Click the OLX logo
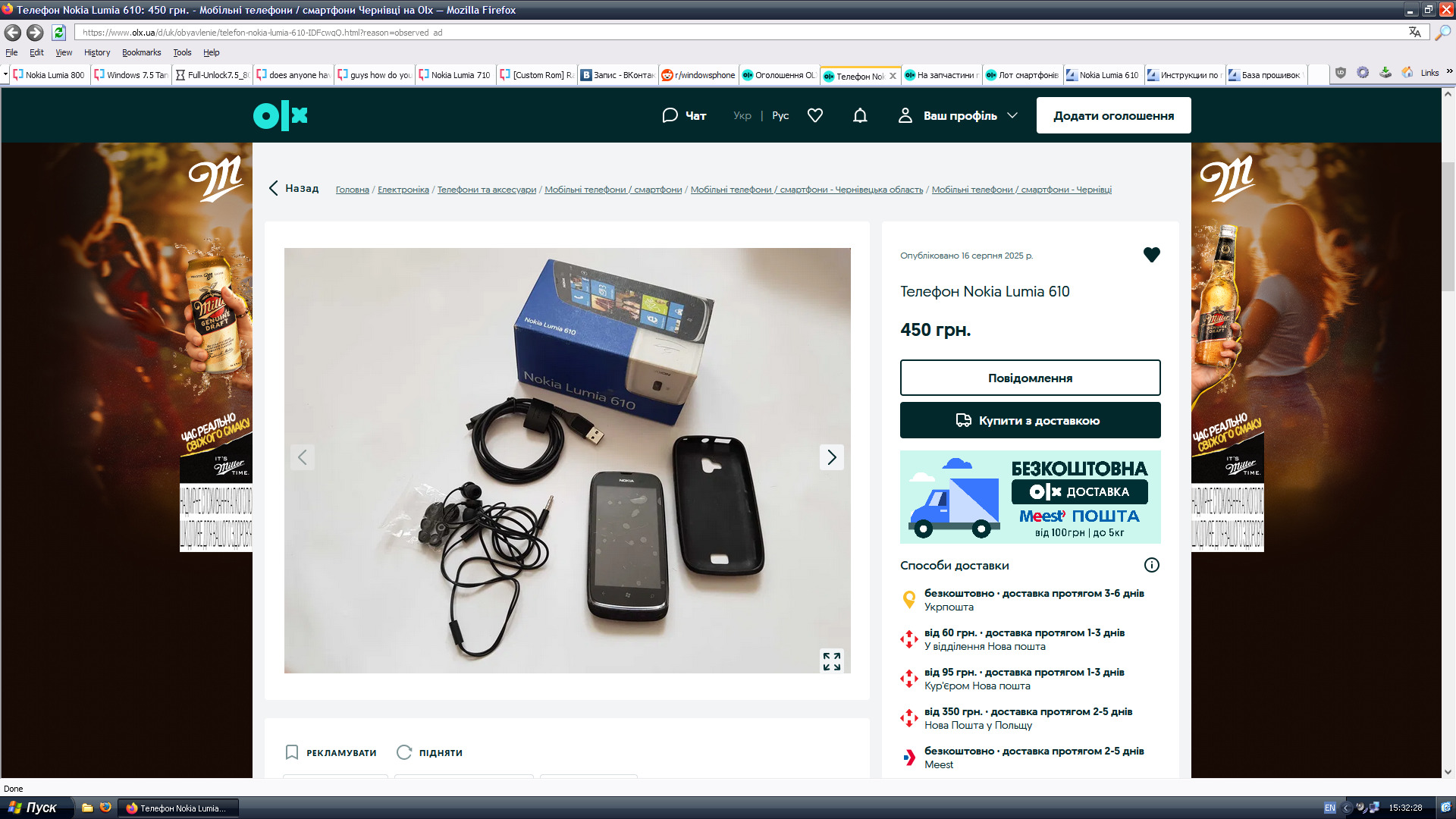1456x819 pixels. tap(280, 115)
